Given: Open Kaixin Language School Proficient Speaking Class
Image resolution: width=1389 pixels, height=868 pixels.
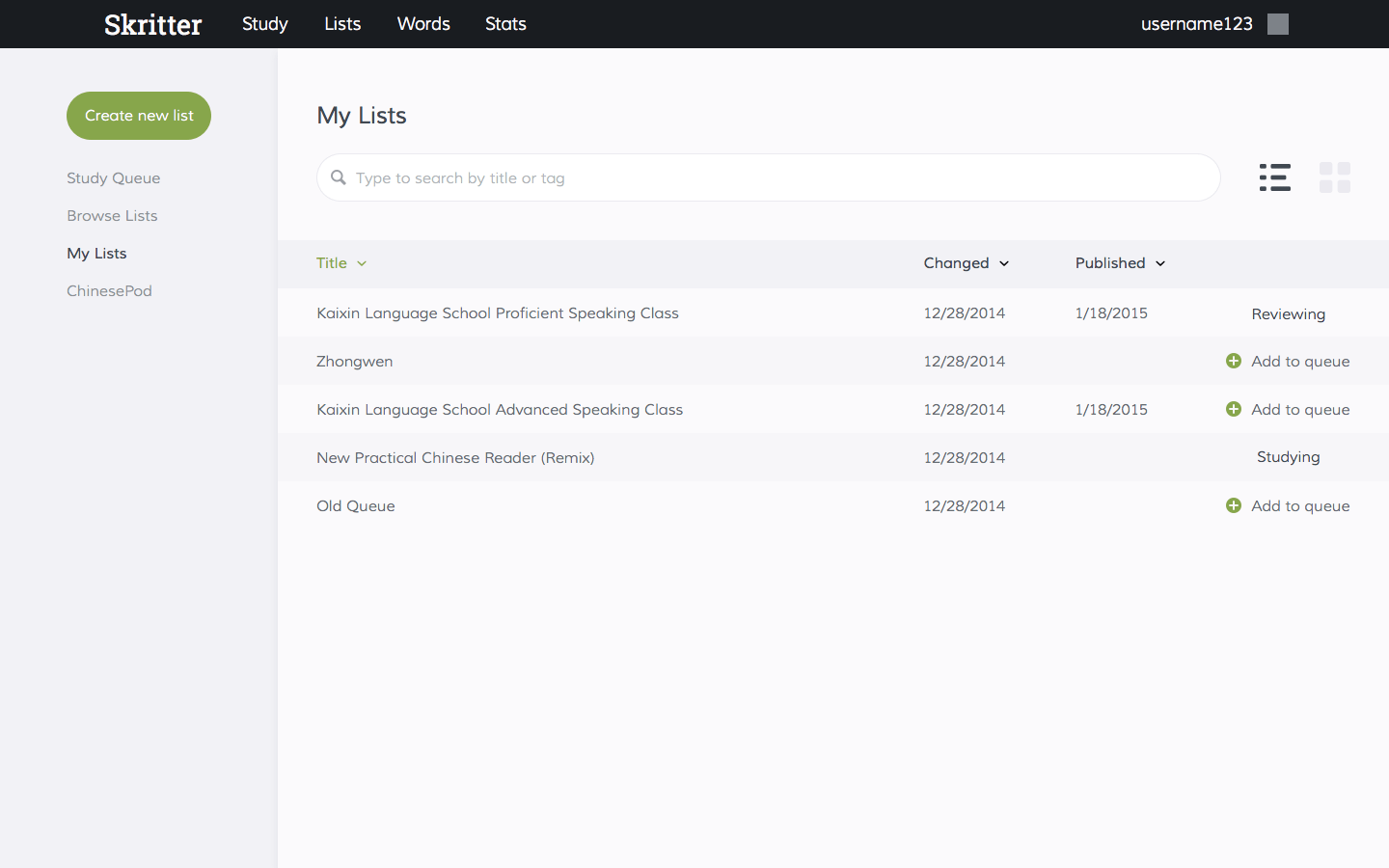Looking at the screenshot, I should pyautogui.click(x=498, y=313).
